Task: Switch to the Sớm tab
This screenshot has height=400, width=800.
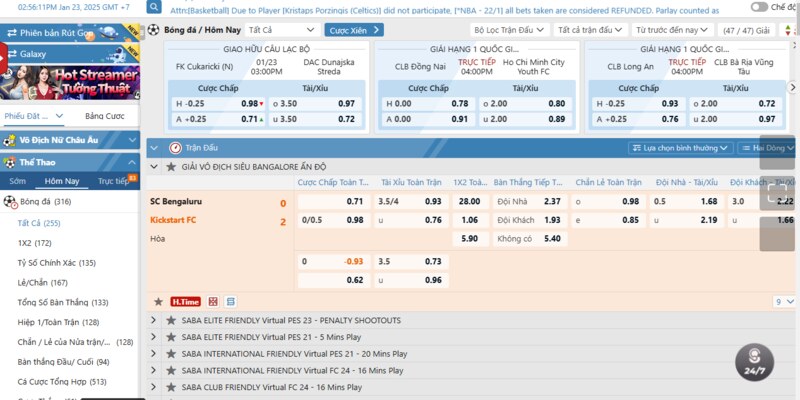Action: (x=18, y=181)
